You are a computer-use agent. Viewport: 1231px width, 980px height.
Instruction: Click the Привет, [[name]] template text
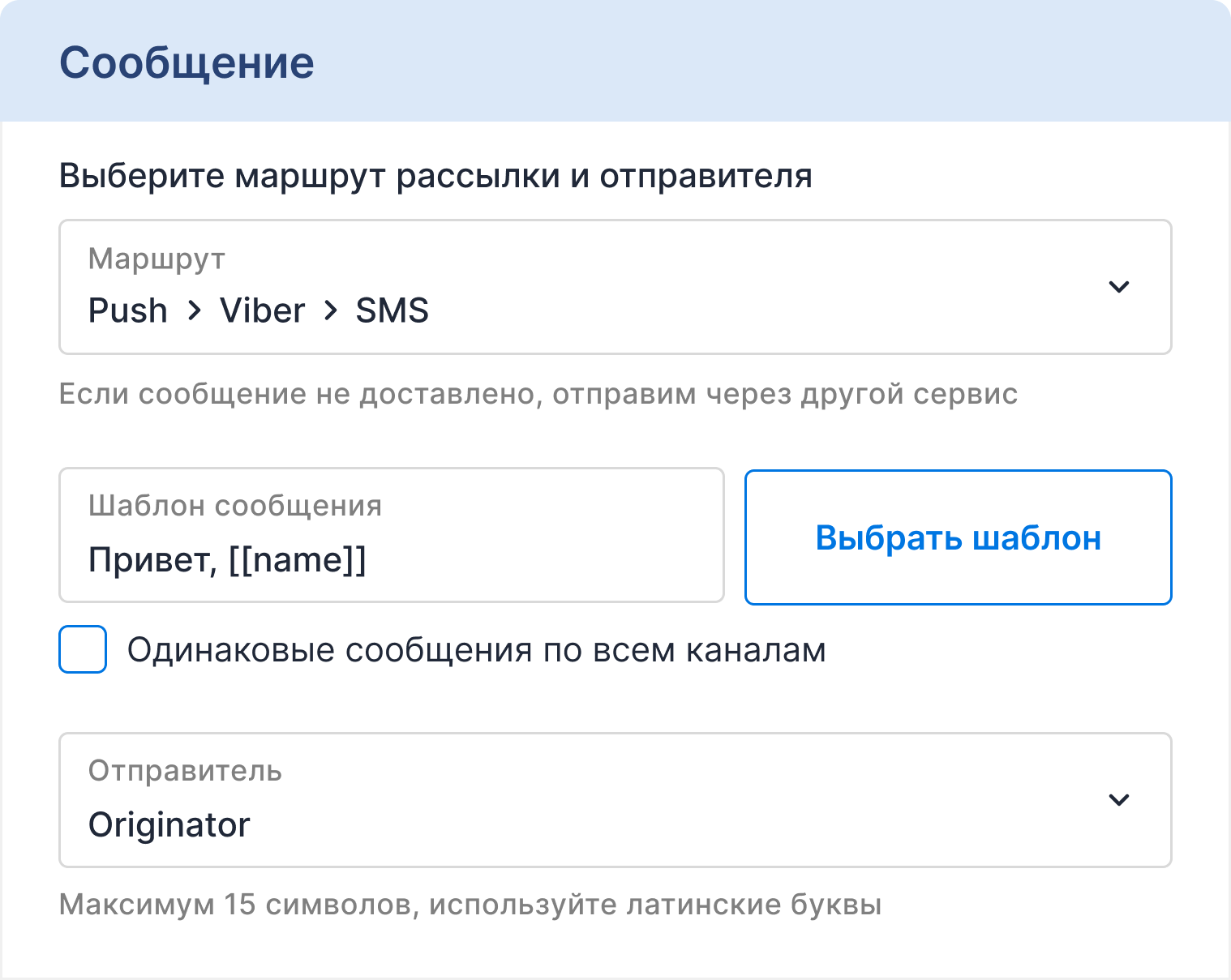point(227,560)
